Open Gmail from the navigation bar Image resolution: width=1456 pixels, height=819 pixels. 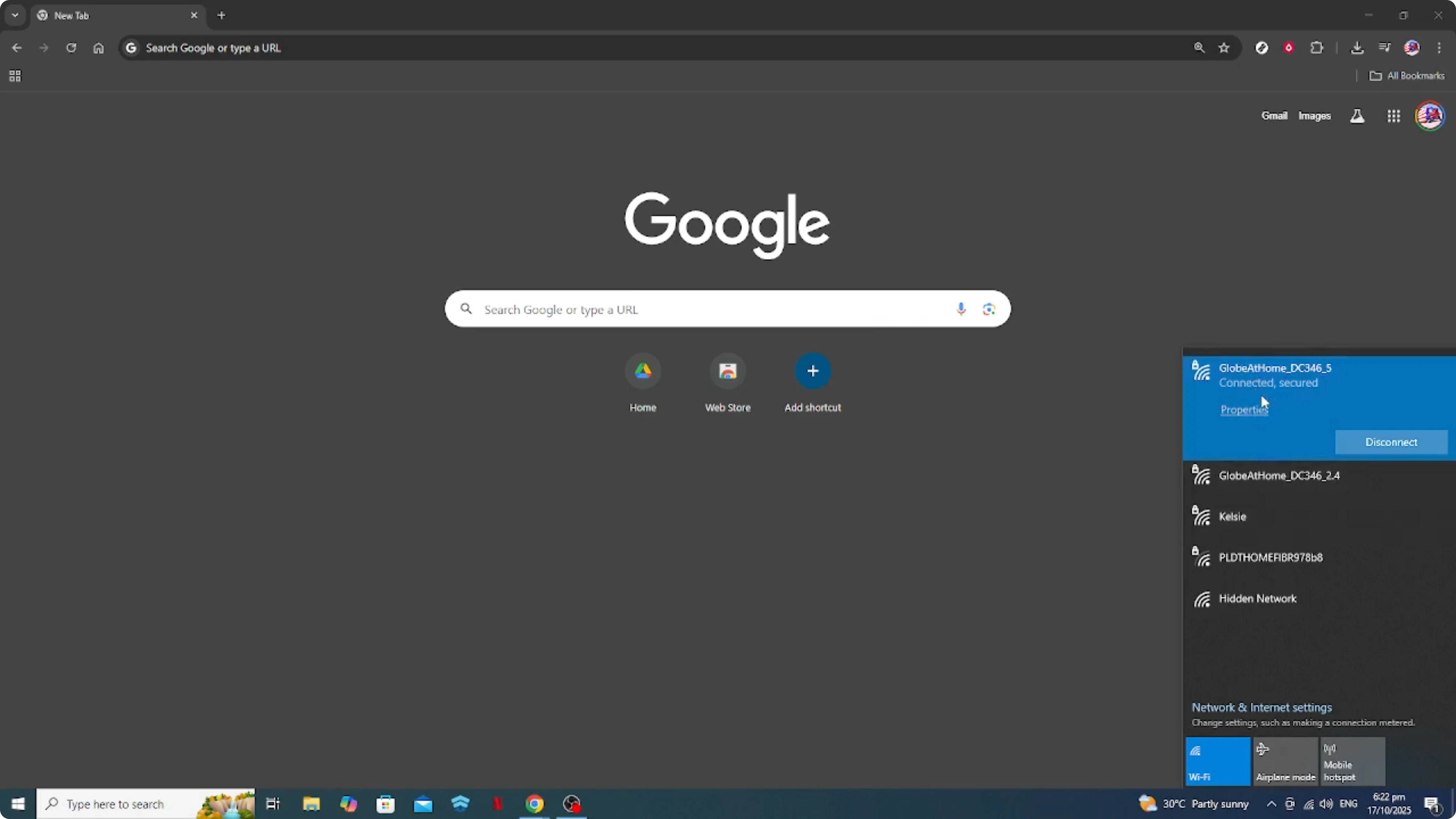point(1275,115)
